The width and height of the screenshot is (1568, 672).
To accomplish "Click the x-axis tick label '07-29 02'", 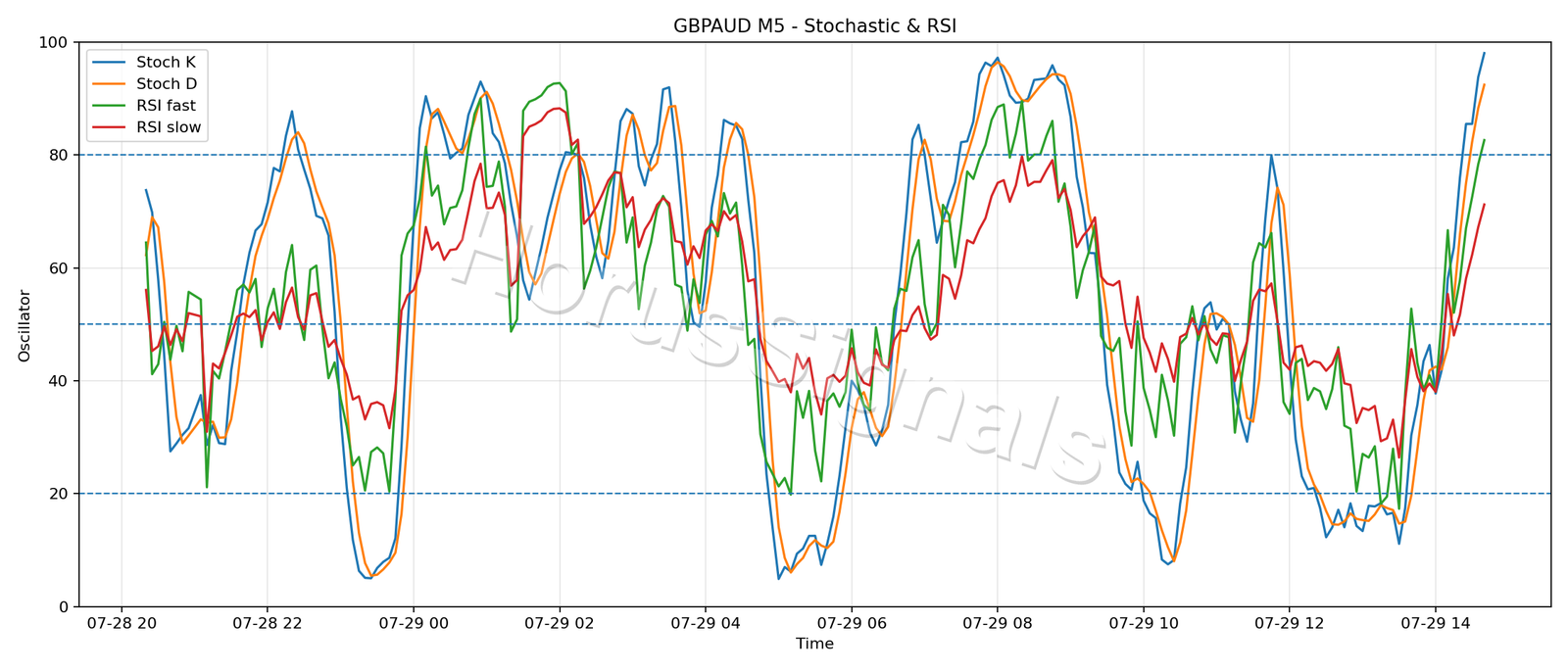I will (559, 623).
